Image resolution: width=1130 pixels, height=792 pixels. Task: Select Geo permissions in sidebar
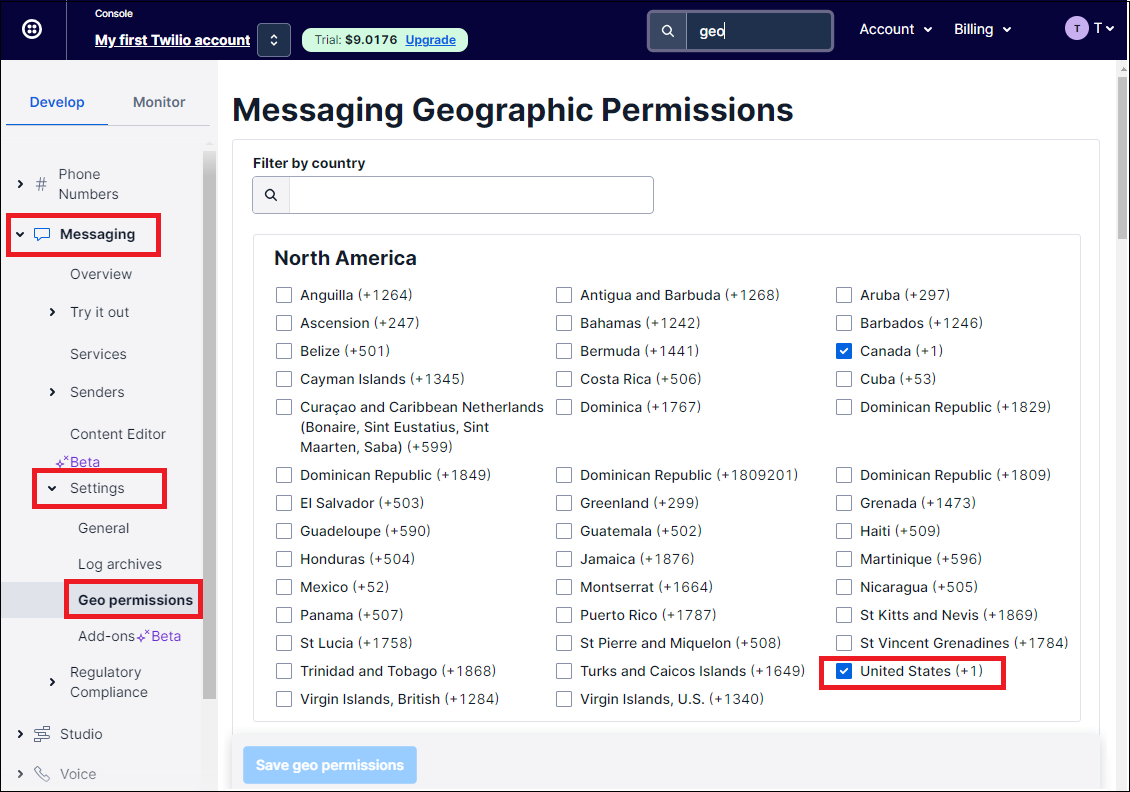coord(135,600)
